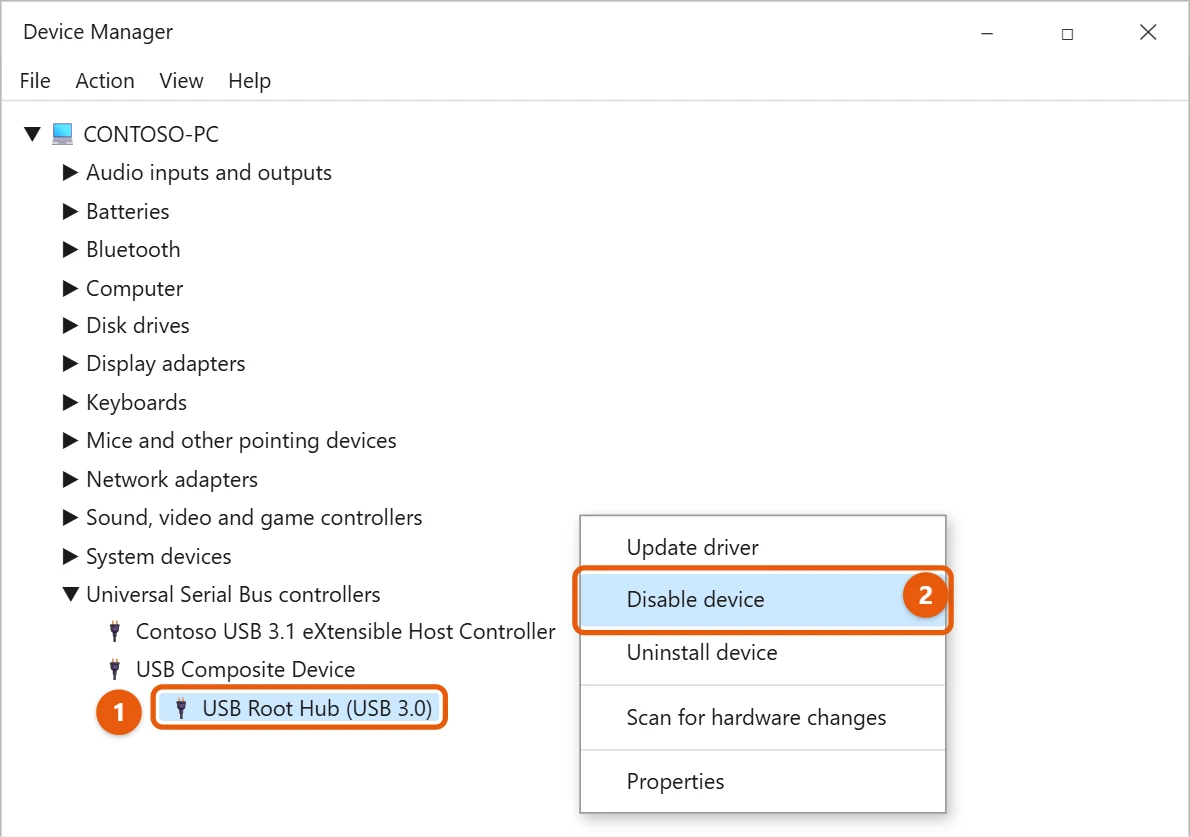The width and height of the screenshot is (1190, 837).
Task: Choose Update driver from context menu
Action: coord(763,547)
